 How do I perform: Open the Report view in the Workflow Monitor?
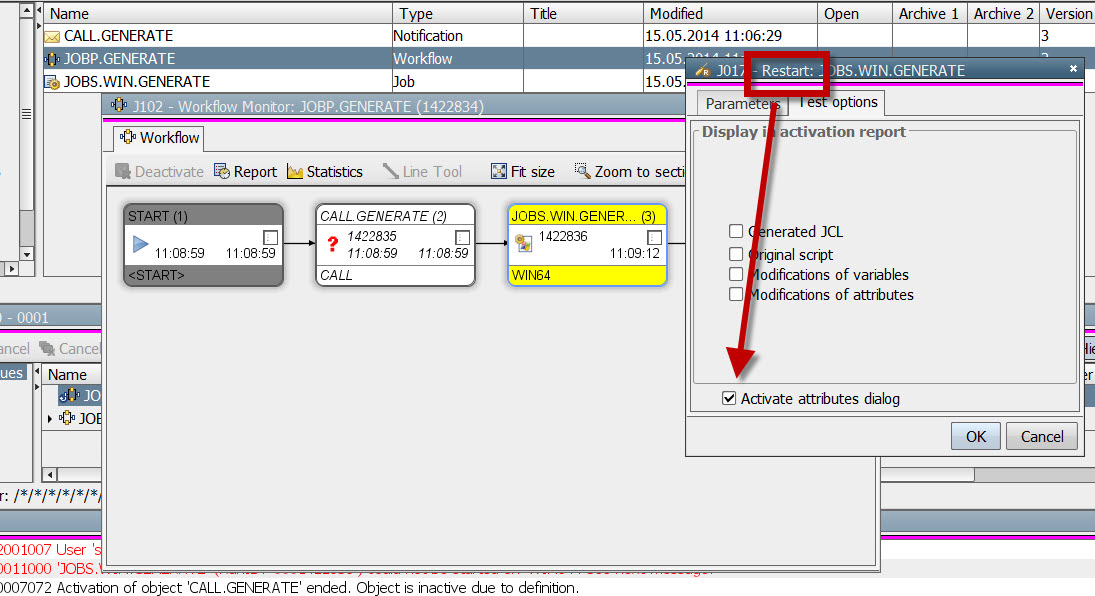click(x=245, y=171)
